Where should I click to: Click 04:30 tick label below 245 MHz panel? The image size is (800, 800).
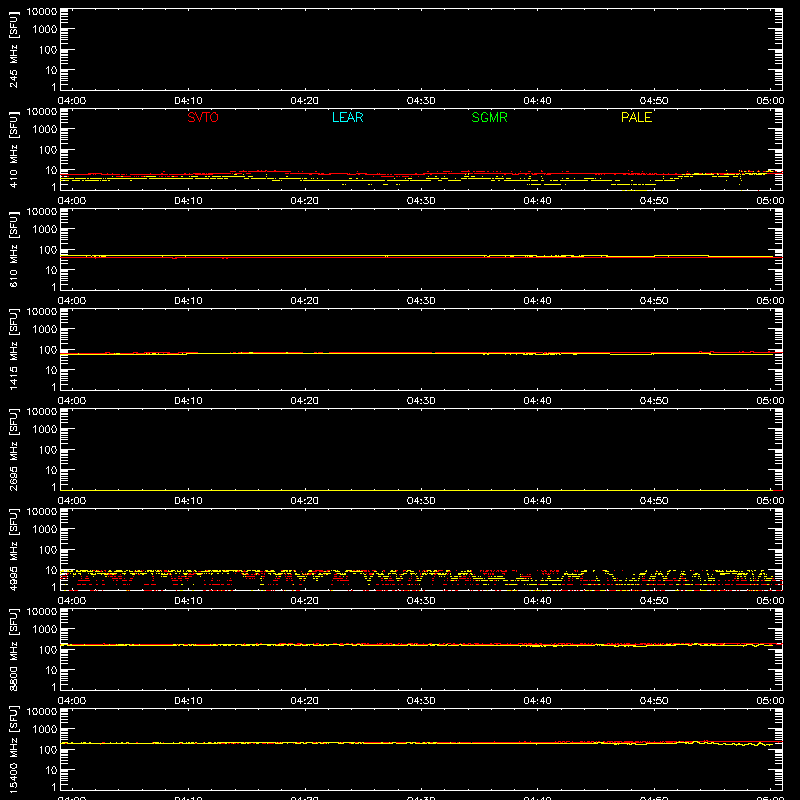coord(421,101)
